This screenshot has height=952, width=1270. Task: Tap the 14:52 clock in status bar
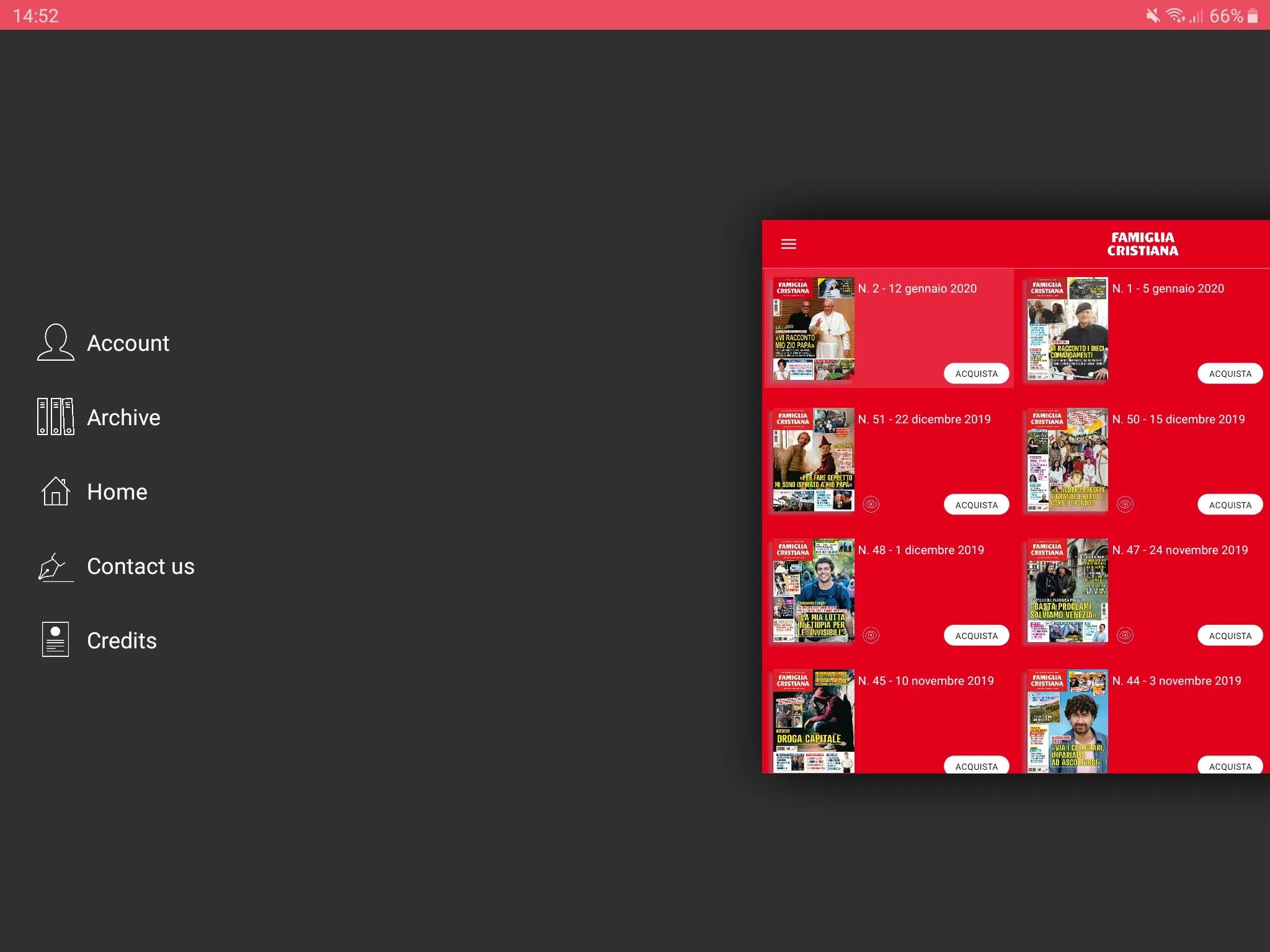35,15
